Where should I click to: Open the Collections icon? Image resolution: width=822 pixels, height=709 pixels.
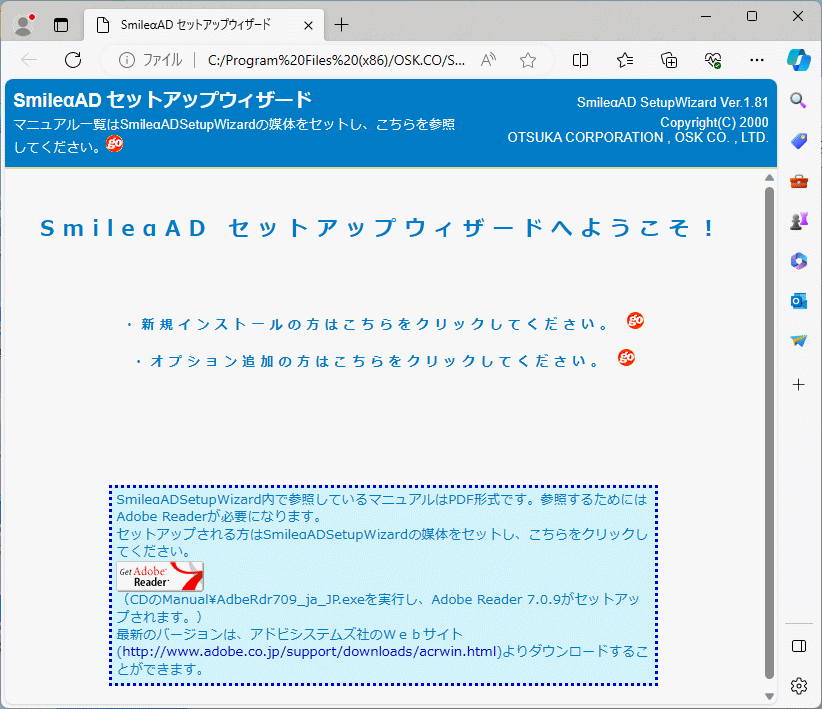(x=669, y=60)
